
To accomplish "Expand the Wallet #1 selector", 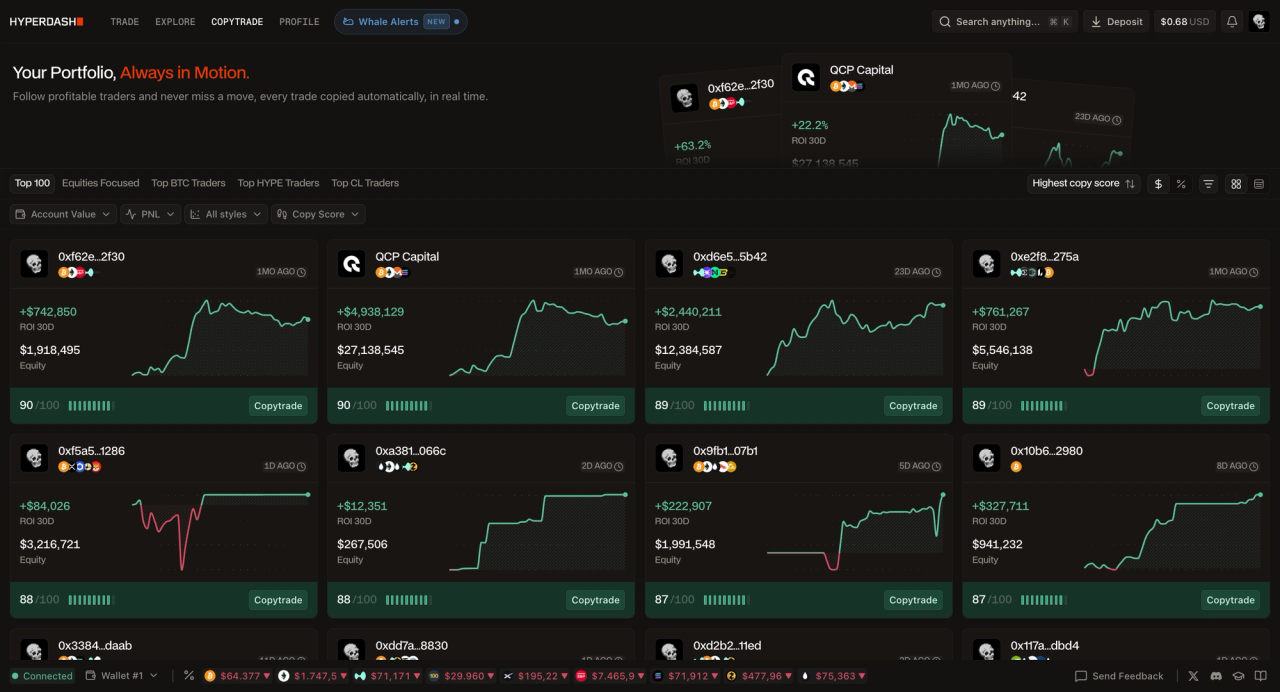I will point(121,676).
